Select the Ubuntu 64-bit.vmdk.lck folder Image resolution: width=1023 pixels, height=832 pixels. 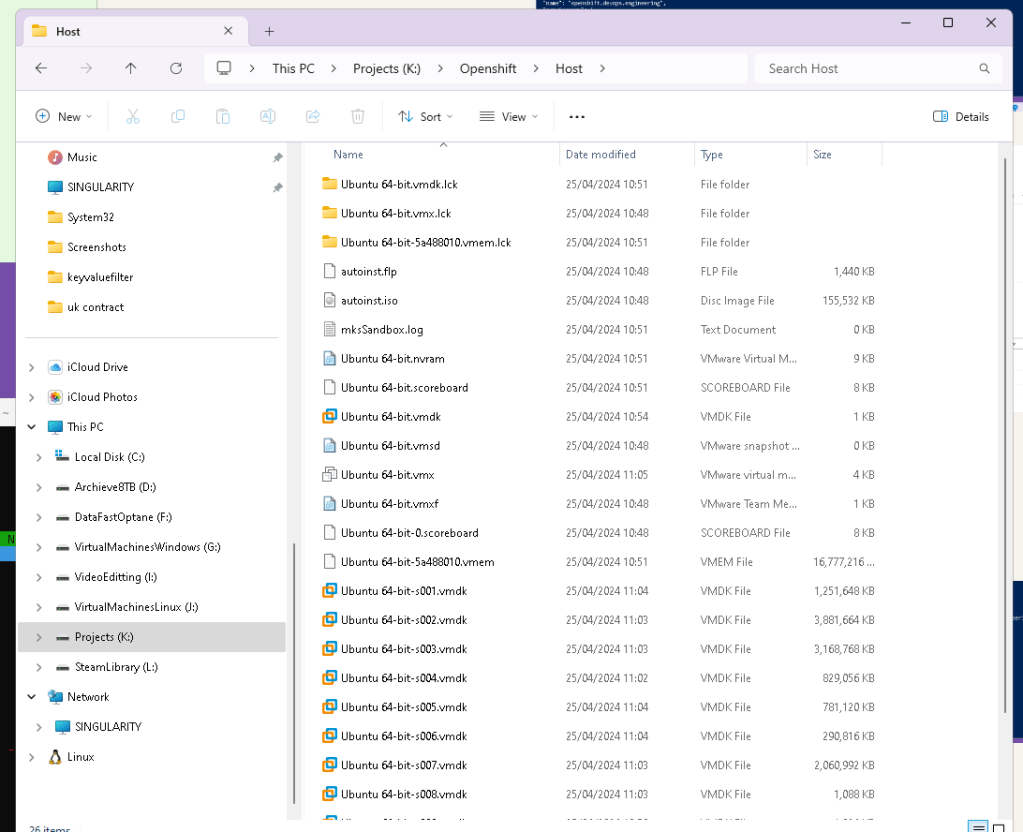click(x=399, y=185)
